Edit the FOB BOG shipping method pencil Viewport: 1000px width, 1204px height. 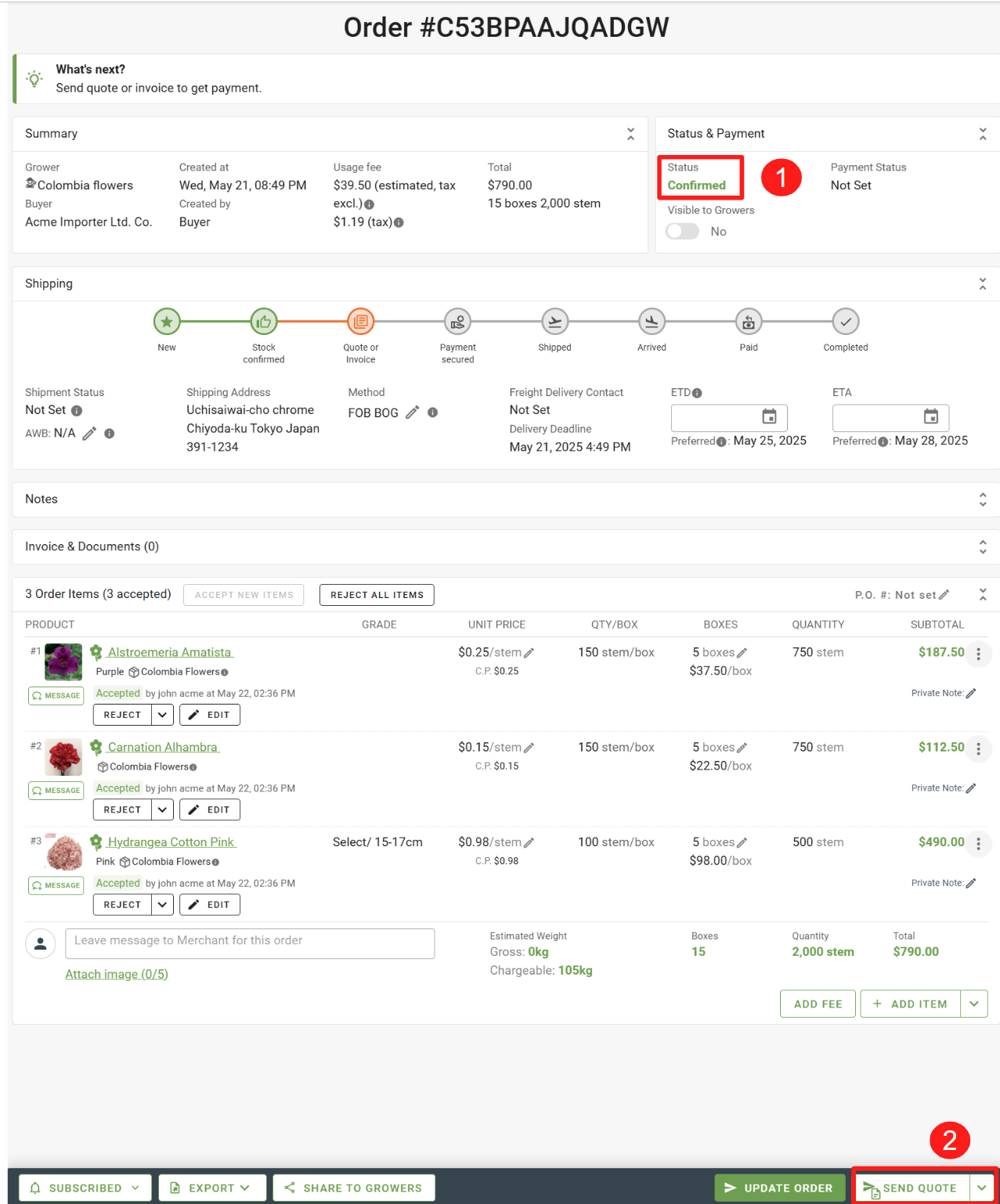[x=413, y=413]
